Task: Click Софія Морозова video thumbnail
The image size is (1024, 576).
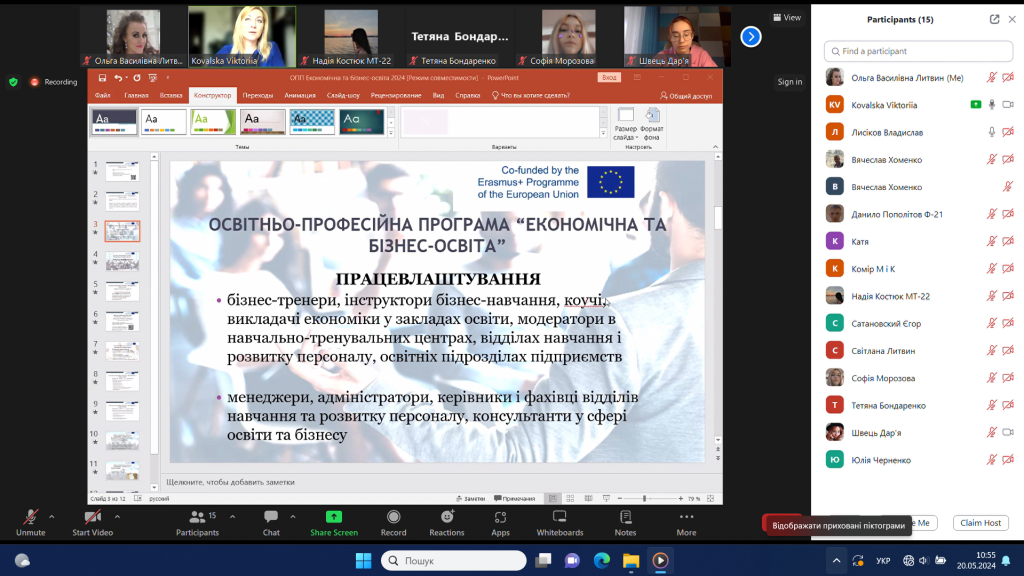Action: pyautogui.click(x=568, y=37)
